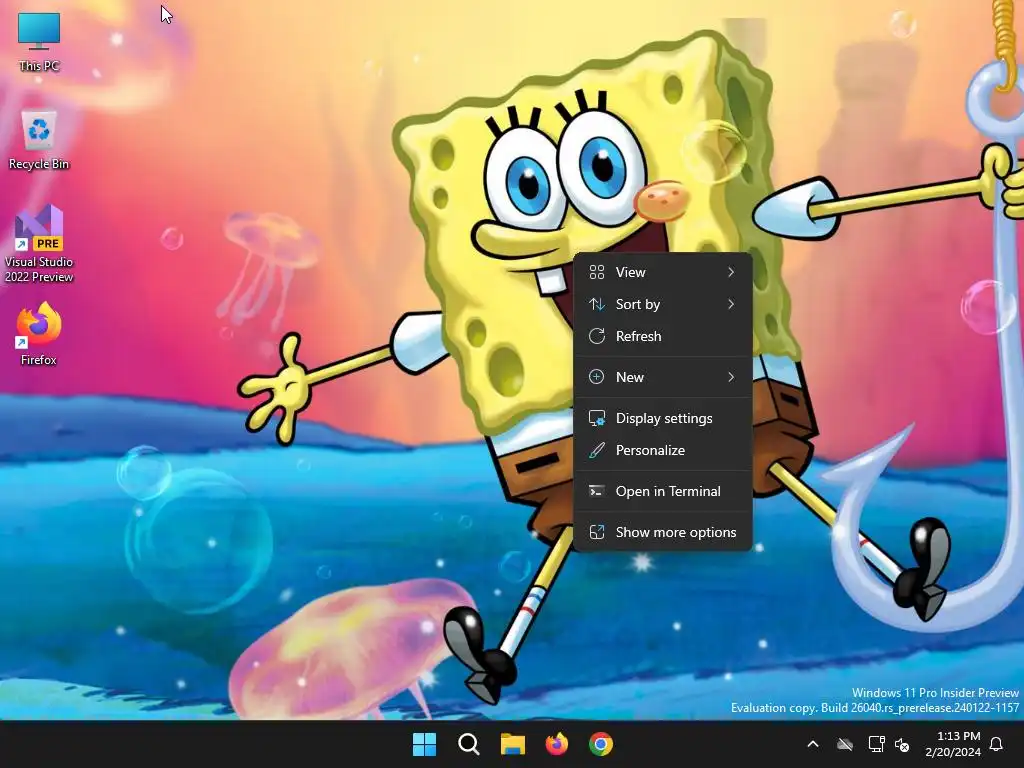1024x768 pixels.
Task: Click the grid icon next to View
Action: coord(597,272)
